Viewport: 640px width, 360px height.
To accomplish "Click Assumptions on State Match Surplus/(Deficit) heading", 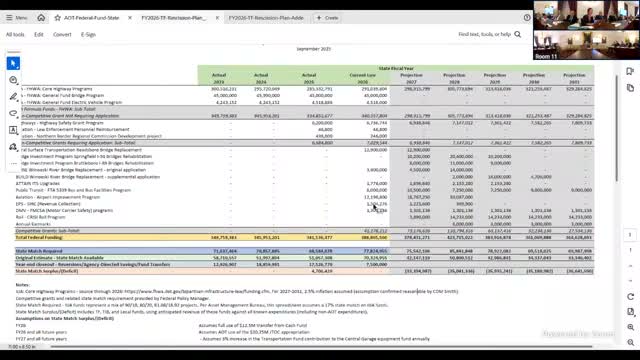I will [64, 318].
